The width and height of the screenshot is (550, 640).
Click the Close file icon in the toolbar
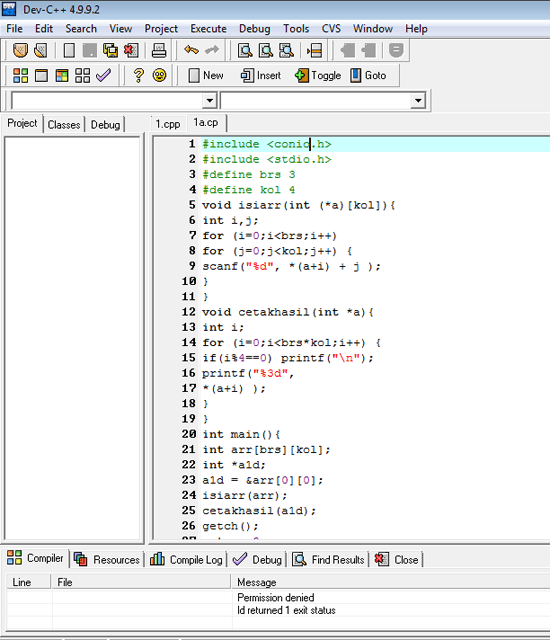[x=131, y=51]
